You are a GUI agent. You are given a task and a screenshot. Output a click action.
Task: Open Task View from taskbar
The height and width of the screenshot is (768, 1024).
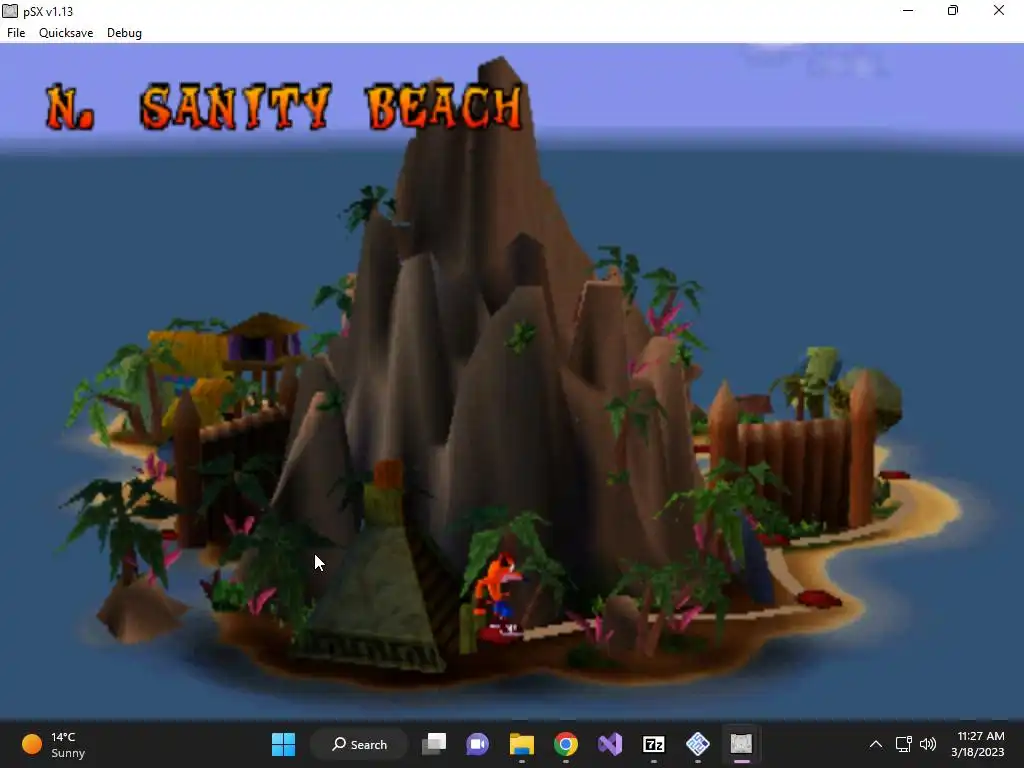click(434, 744)
